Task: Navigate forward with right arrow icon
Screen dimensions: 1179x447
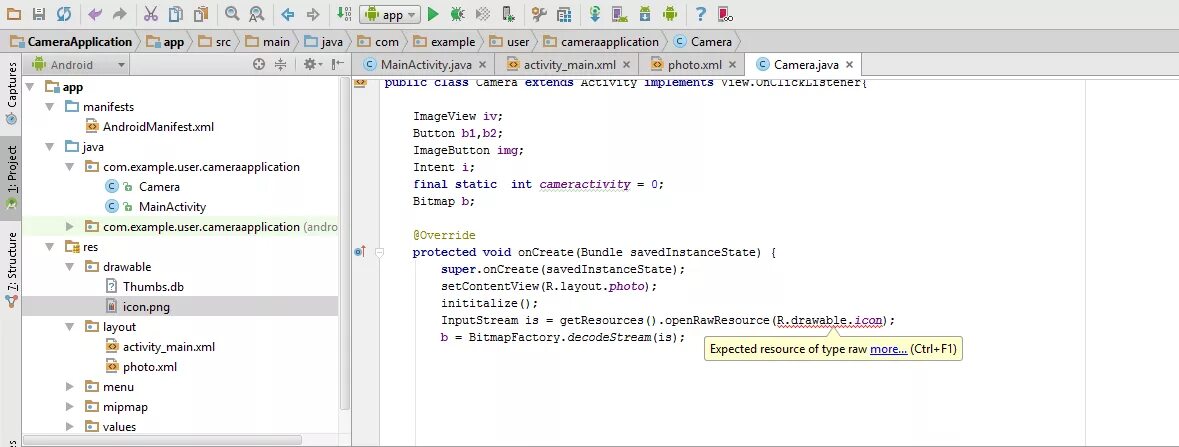Action: coord(313,14)
